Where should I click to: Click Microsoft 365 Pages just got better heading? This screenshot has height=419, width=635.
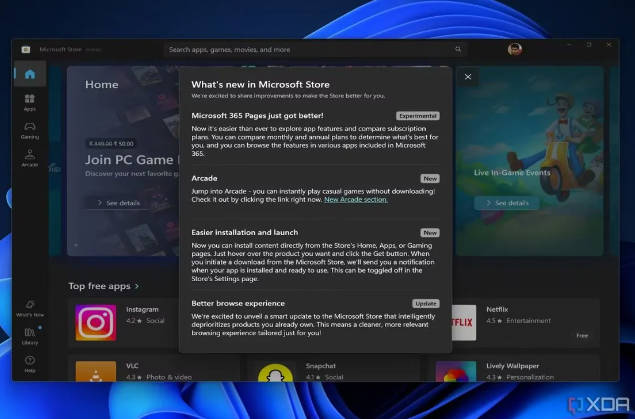click(x=257, y=115)
